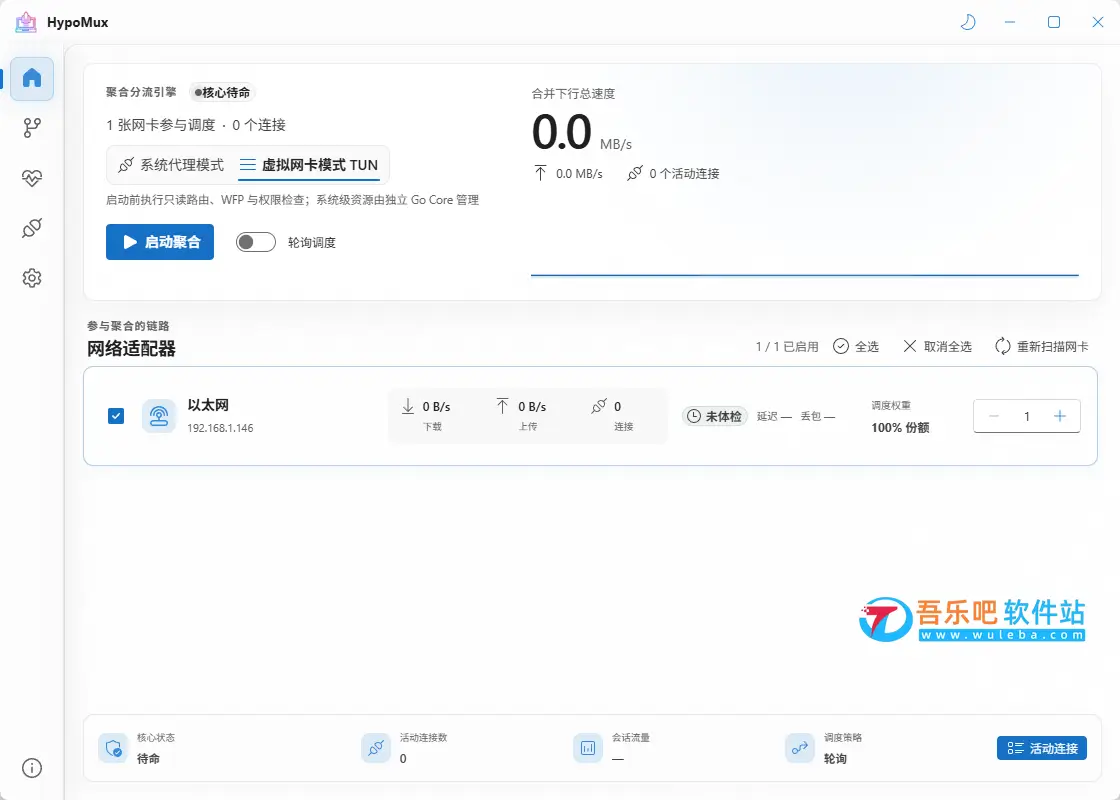Click the 聚合分流引擎 label
The height and width of the screenshot is (800, 1120).
(x=141, y=92)
